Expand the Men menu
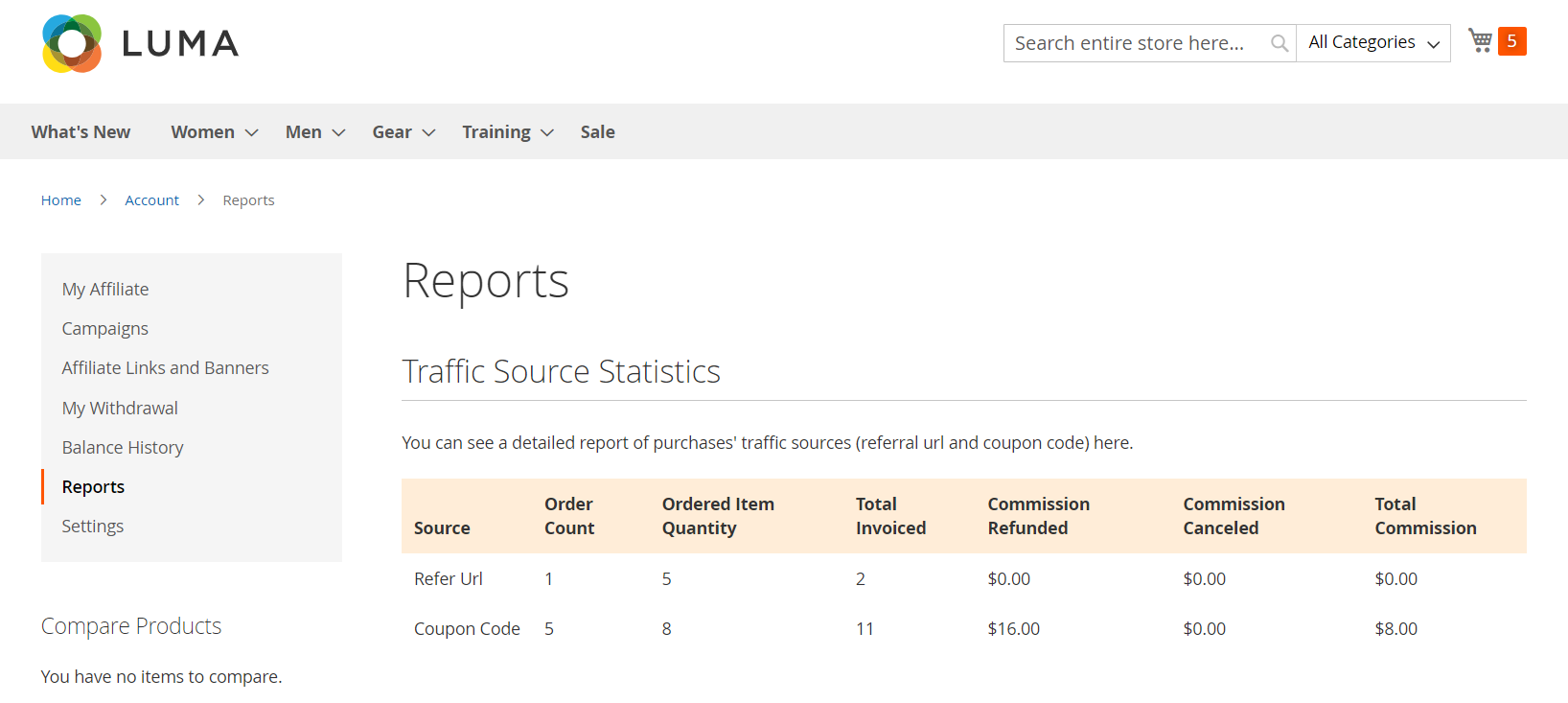This screenshot has width=1568, height=703. tap(314, 132)
